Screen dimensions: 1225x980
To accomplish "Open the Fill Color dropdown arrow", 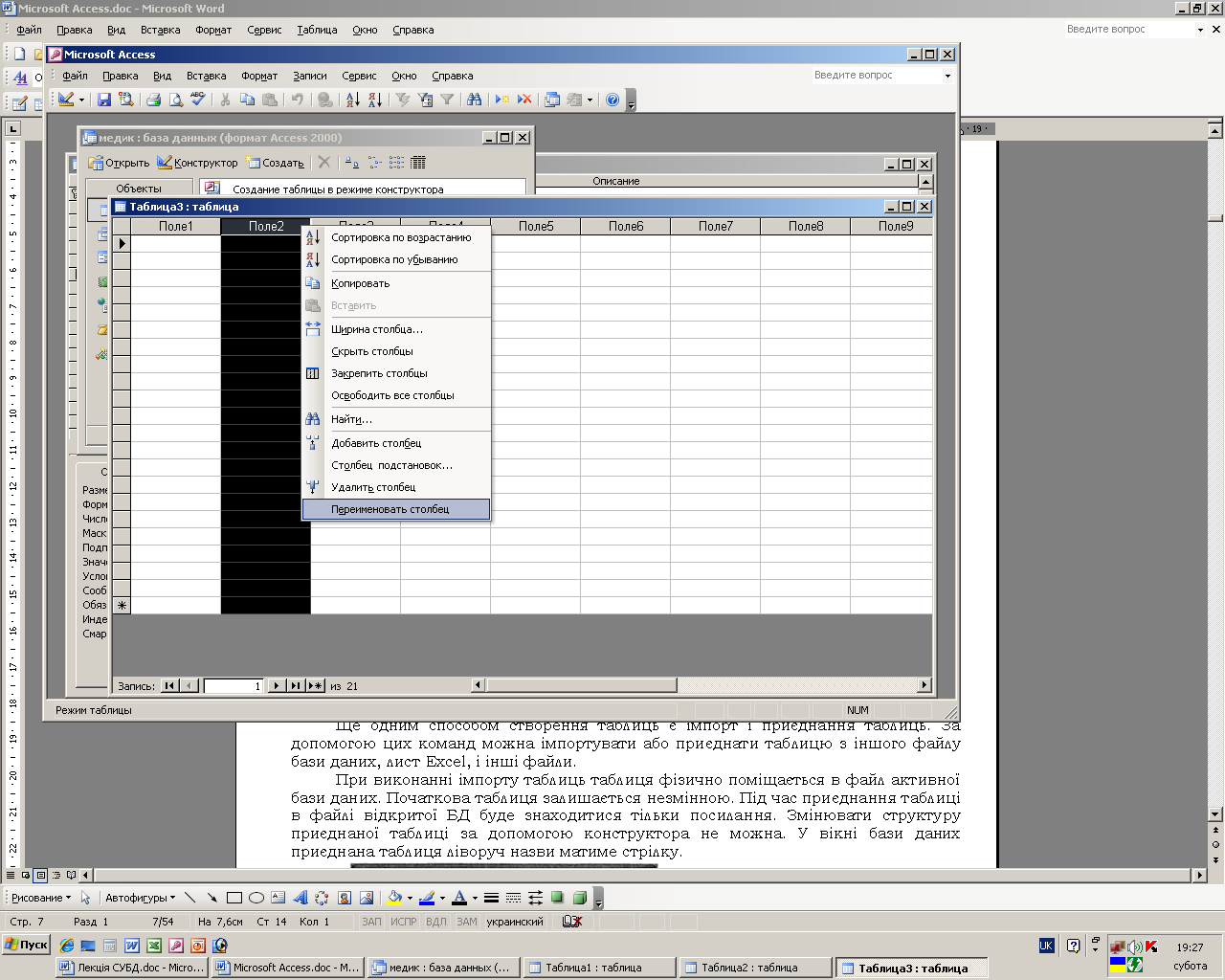I will click(x=410, y=898).
